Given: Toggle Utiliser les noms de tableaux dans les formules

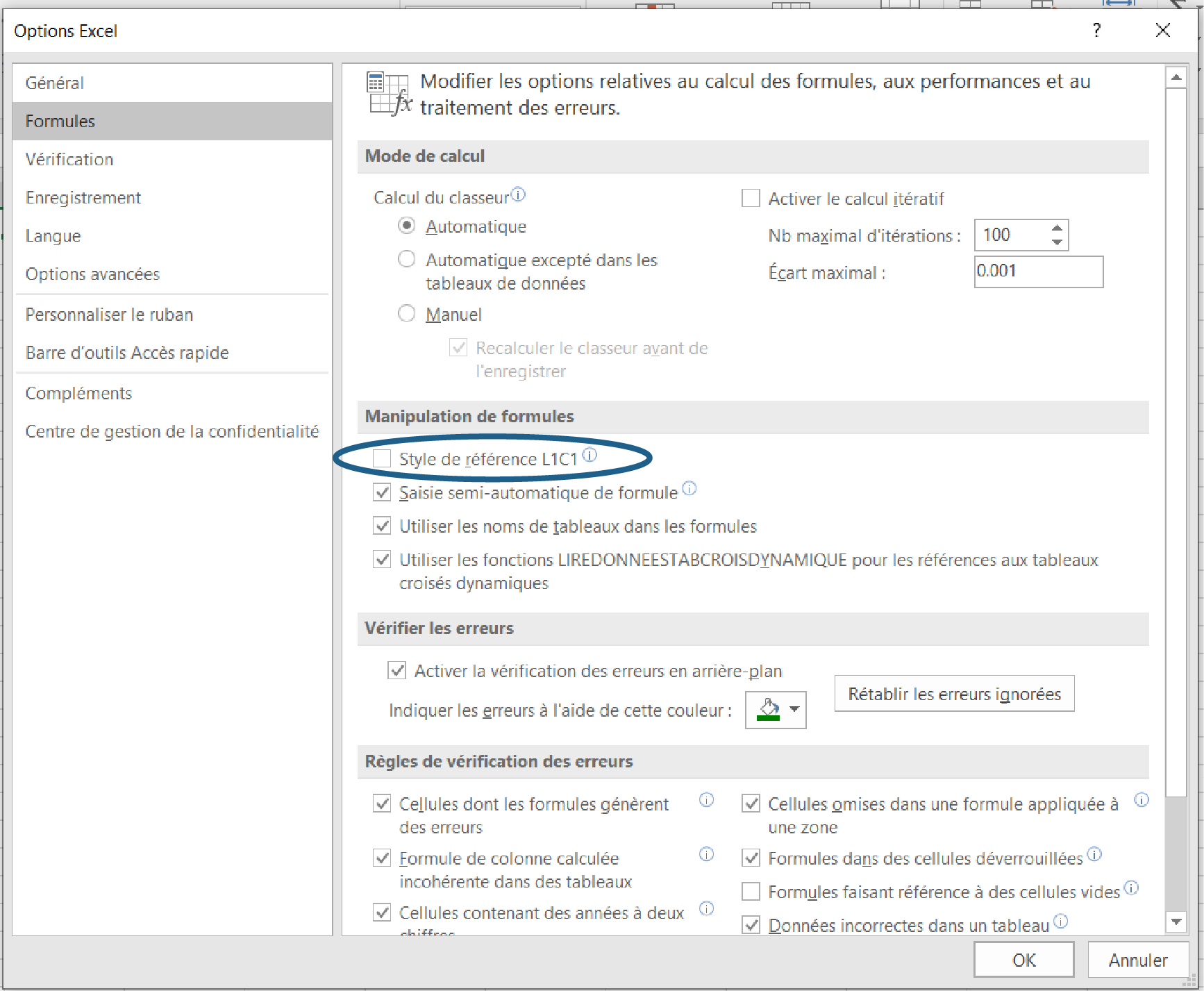Looking at the screenshot, I should pos(382,526).
